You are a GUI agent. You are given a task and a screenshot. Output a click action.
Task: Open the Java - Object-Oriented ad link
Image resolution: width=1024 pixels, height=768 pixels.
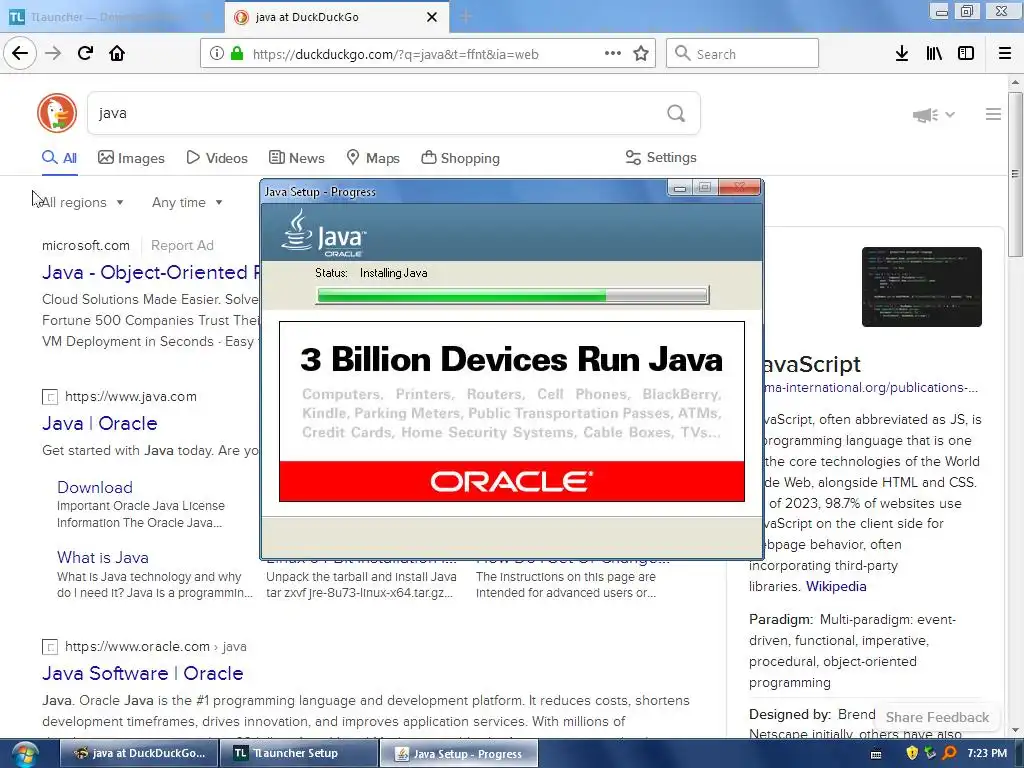[151, 272]
